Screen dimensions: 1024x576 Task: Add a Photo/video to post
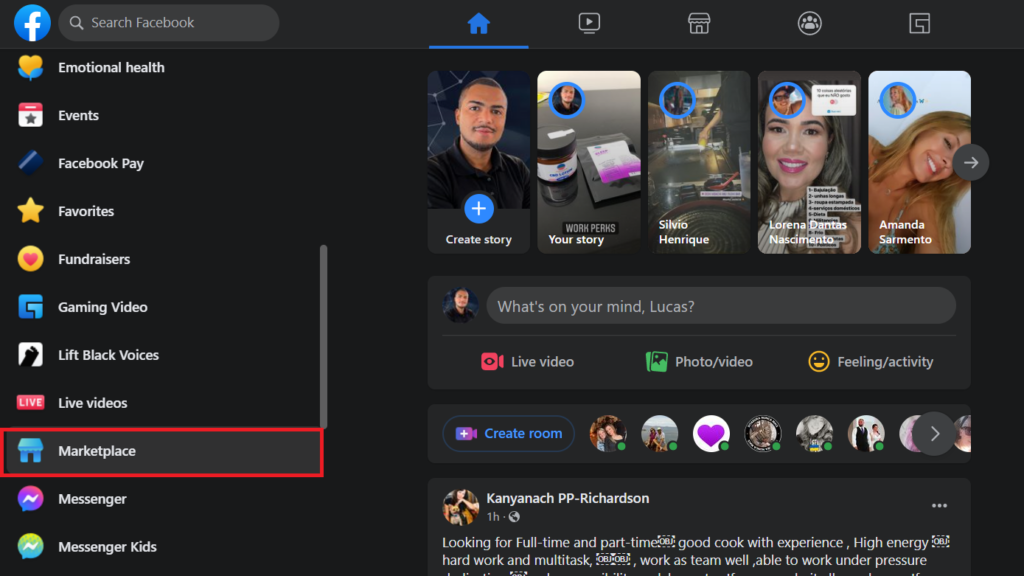click(699, 362)
